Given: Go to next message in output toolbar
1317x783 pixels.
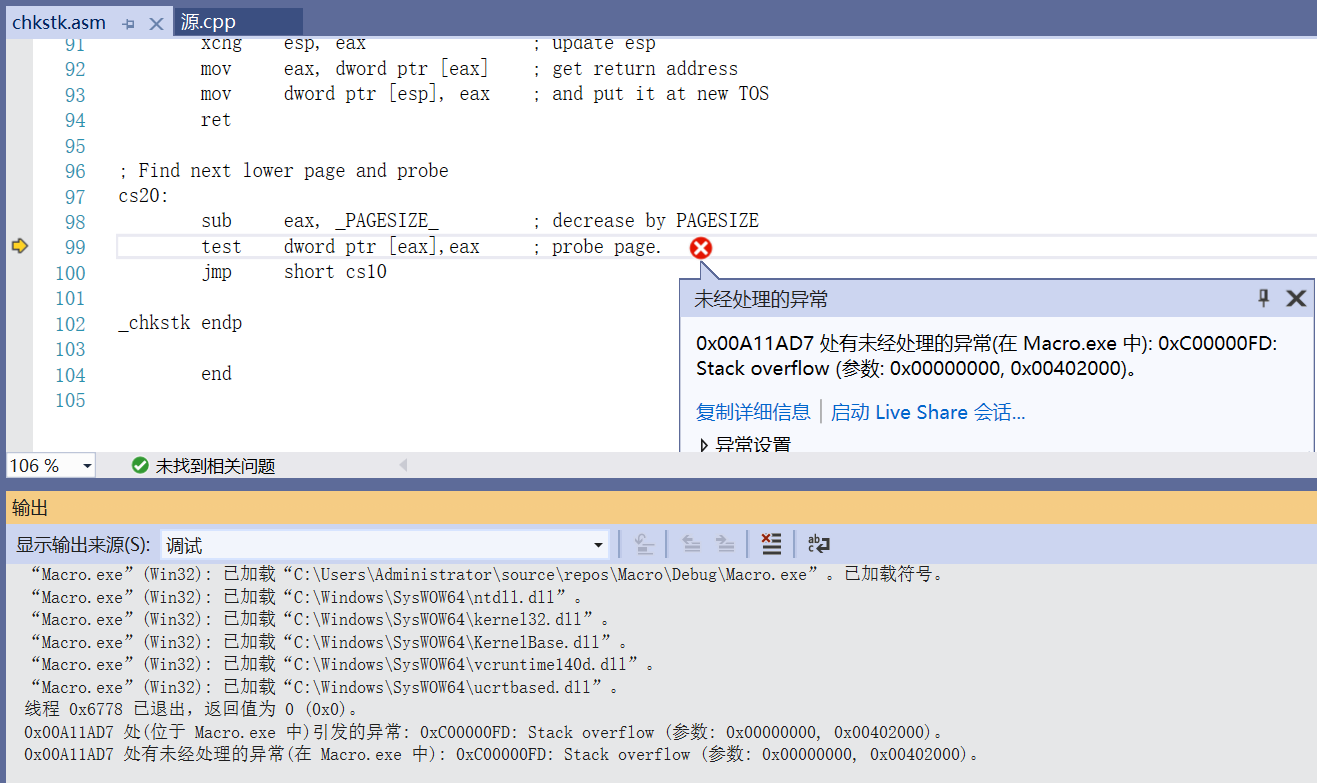Looking at the screenshot, I should click(x=726, y=544).
